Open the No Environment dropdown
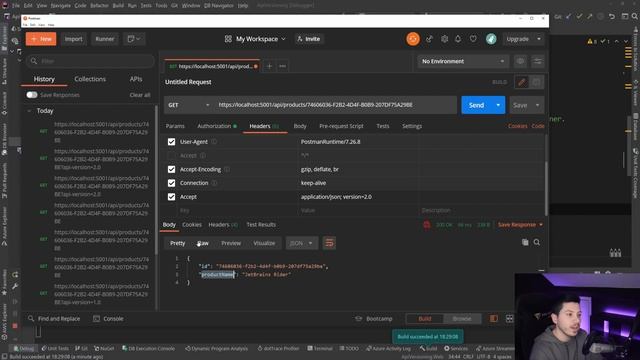Screen dimensions: 640x360 point(463,61)
